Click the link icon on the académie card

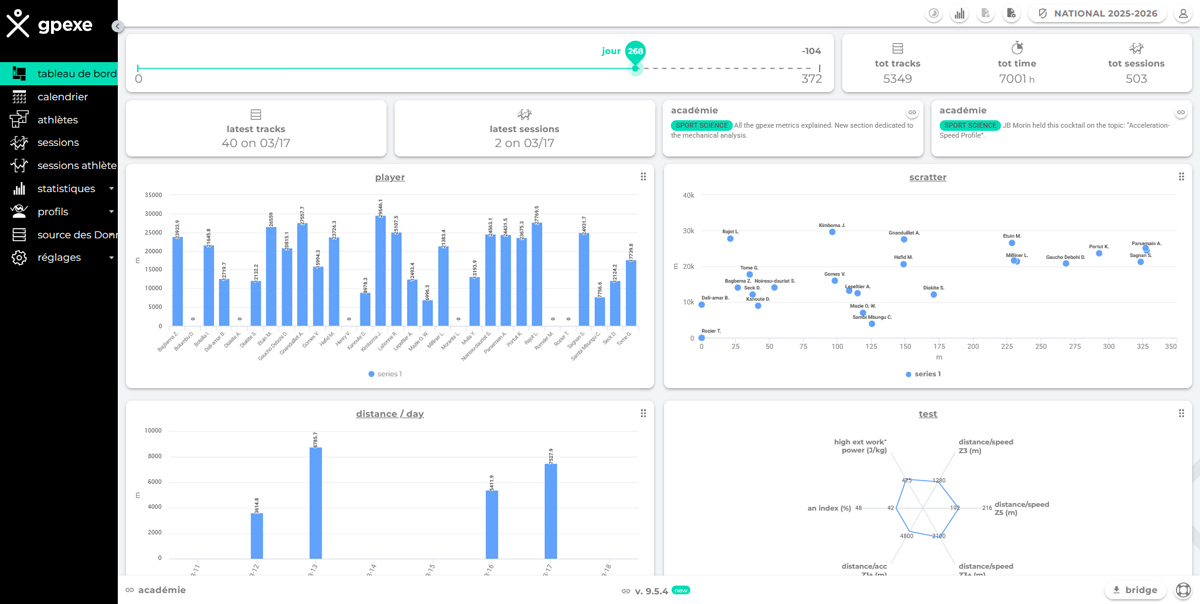[909, 111]
